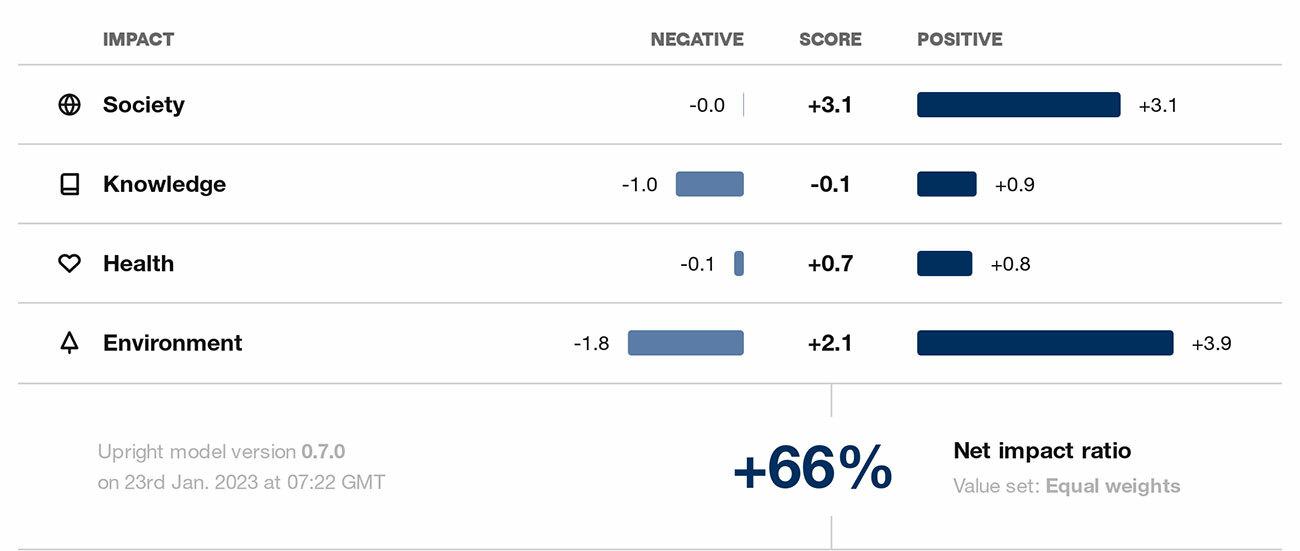Open the Health impact category

pos(138,264)
